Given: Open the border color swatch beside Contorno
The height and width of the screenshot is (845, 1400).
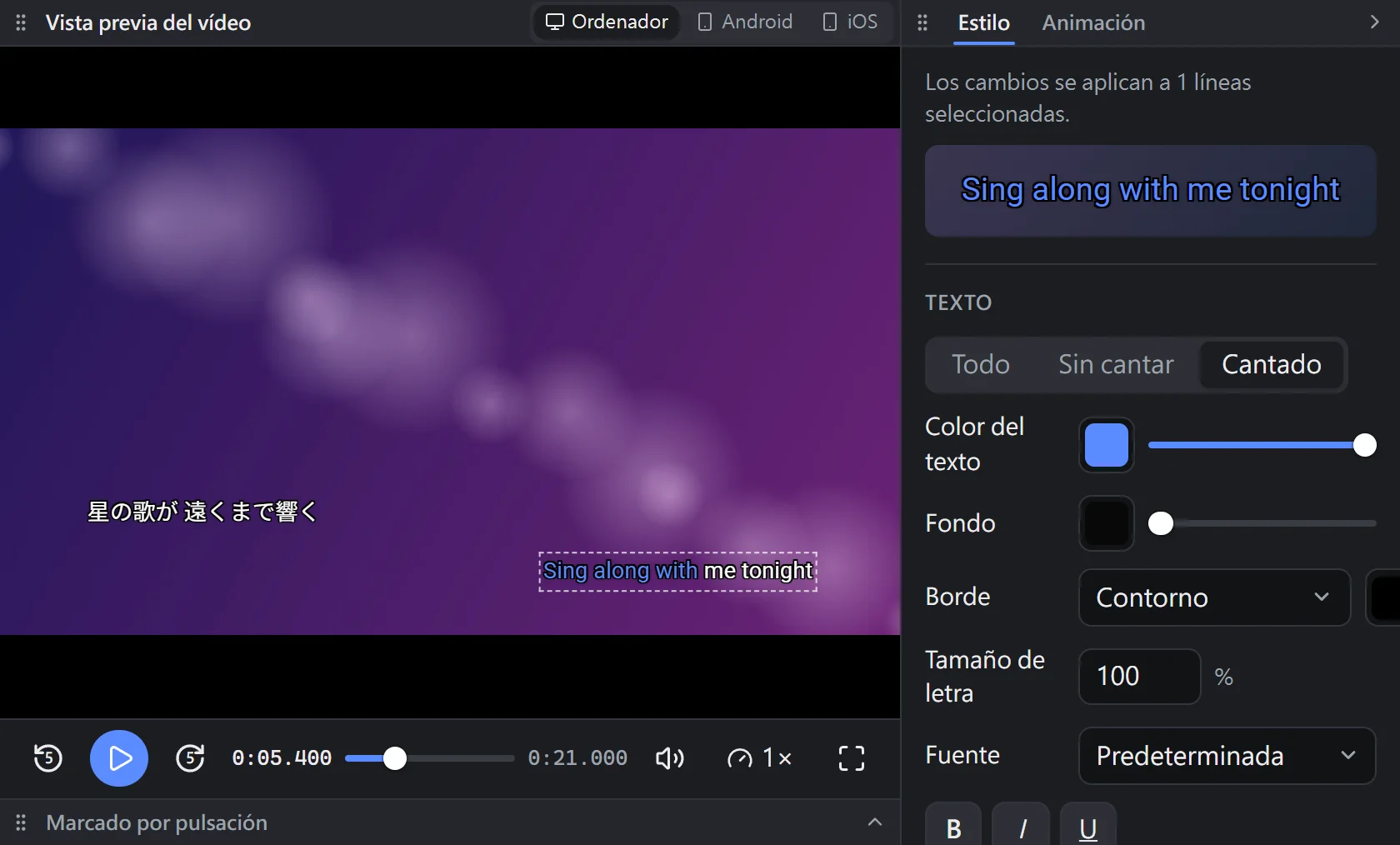Looking at the screenshot, I should coord(1384,597).
